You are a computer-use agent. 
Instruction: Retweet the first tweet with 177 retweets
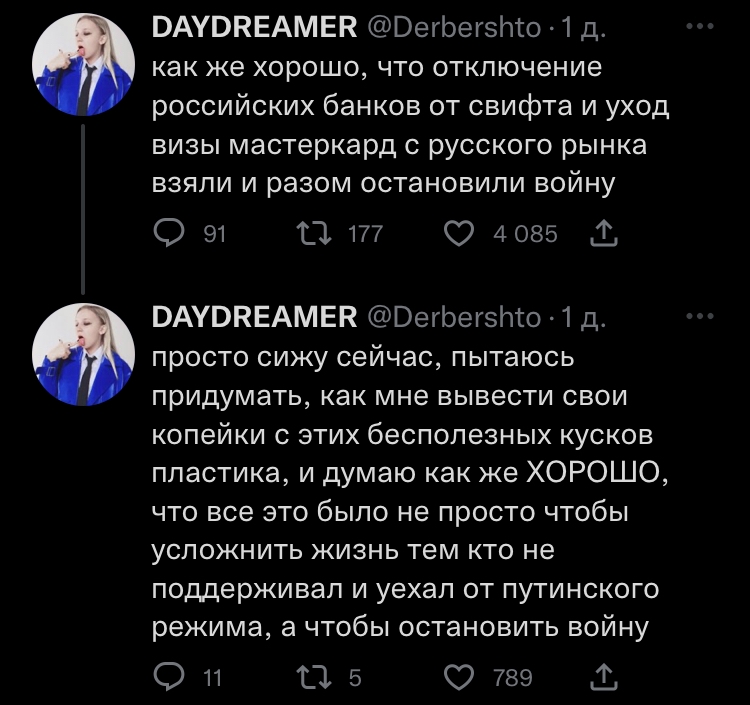coord(316,234)
